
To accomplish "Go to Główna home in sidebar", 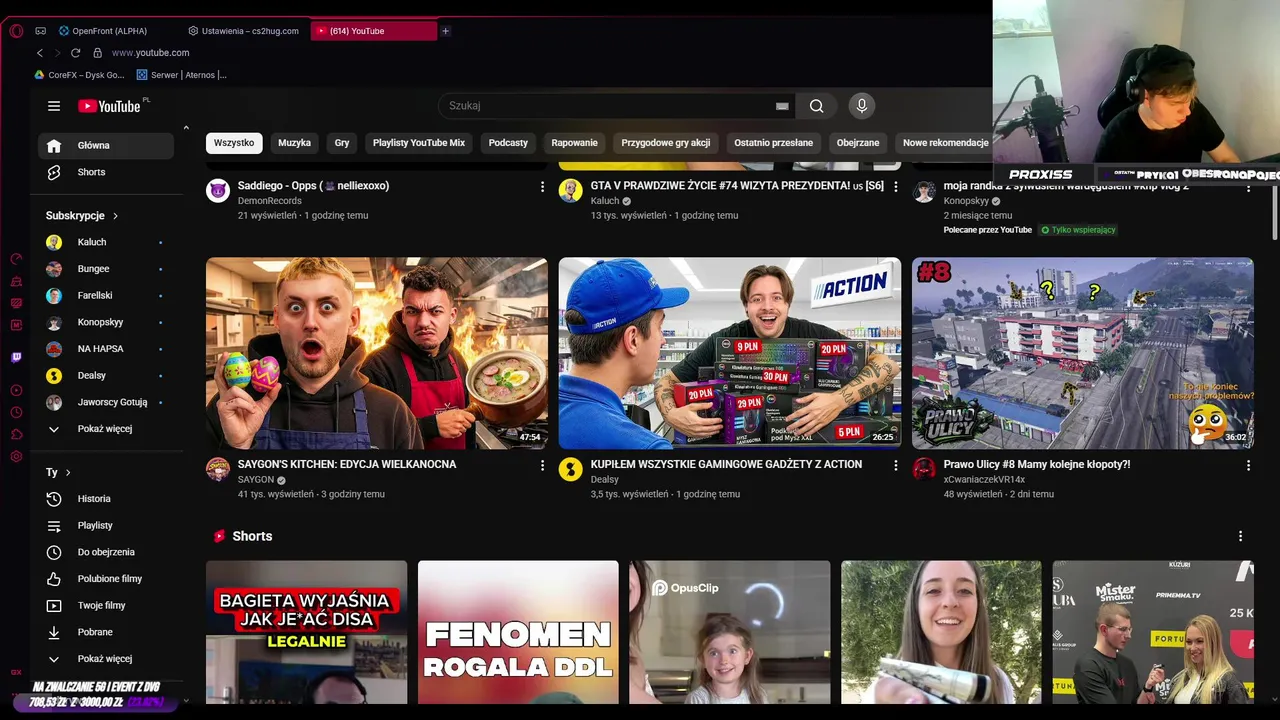I will pyautogui.click(x=105, y=146).
